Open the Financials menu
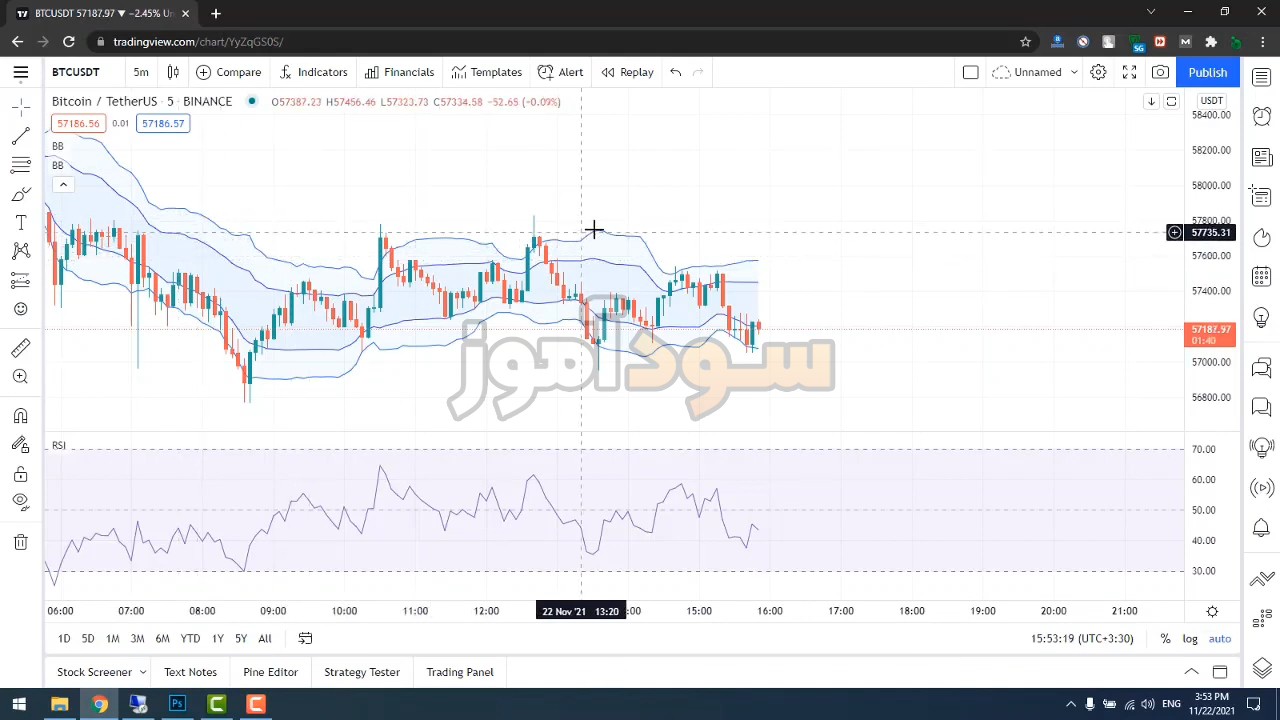Image resolution: width=1280 pixels, height=720 pixels. 399,72
